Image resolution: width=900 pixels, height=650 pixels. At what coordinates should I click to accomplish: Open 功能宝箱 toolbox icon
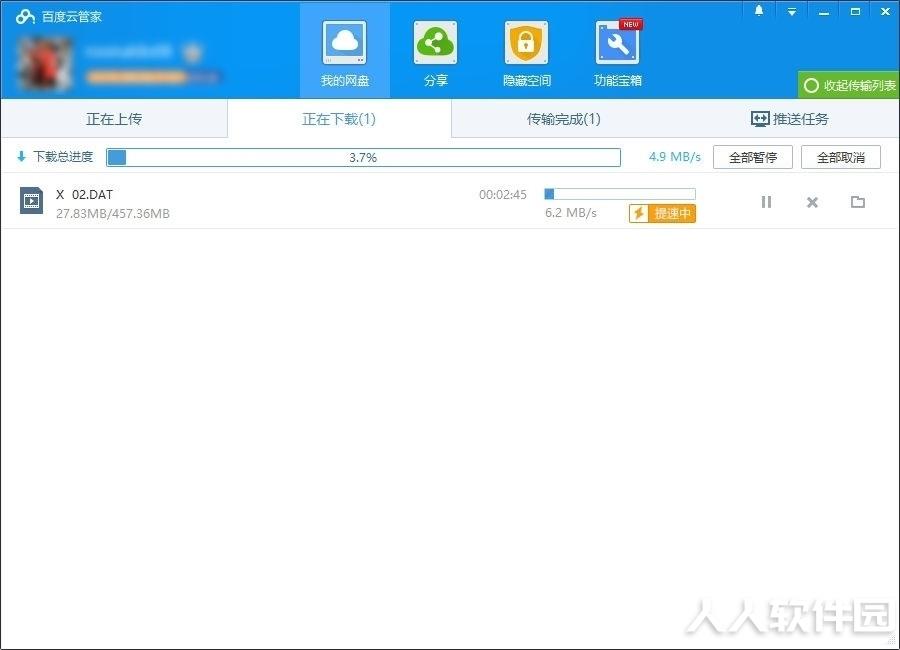(x=618, y=43)
